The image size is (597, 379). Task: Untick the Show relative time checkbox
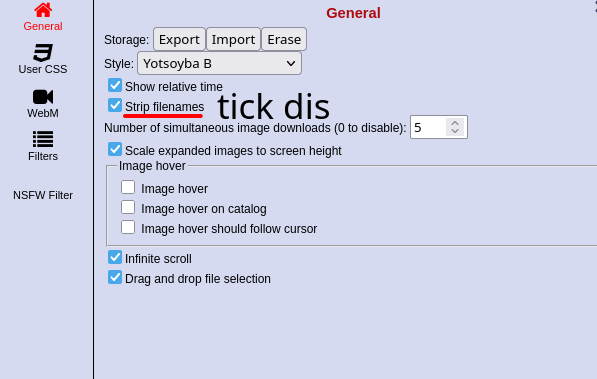tap(115, 85)
